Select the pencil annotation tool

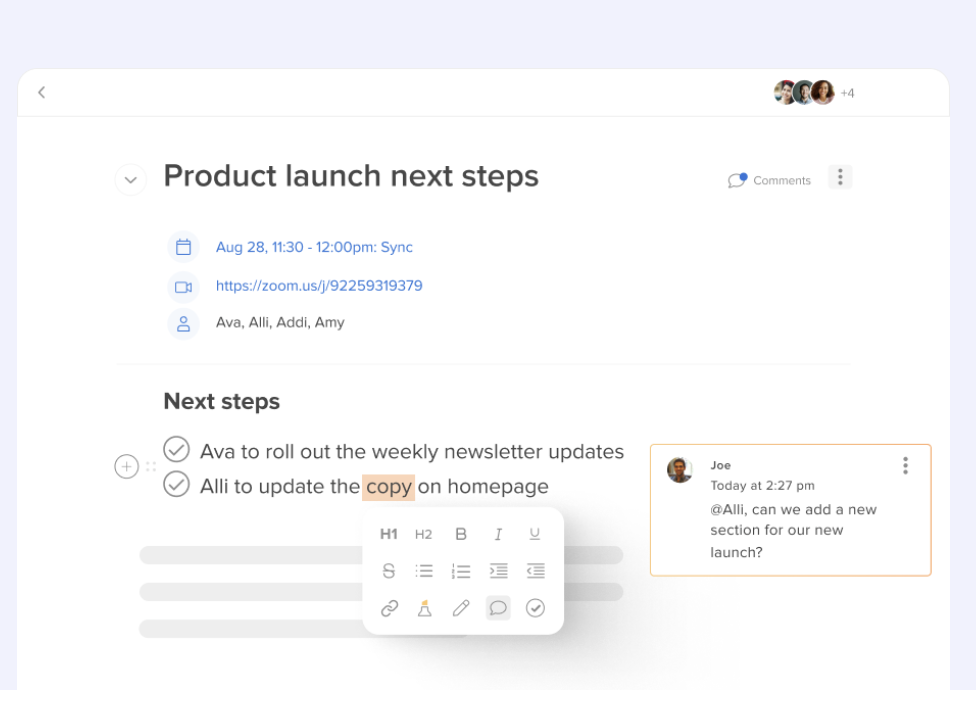point(460,607)
